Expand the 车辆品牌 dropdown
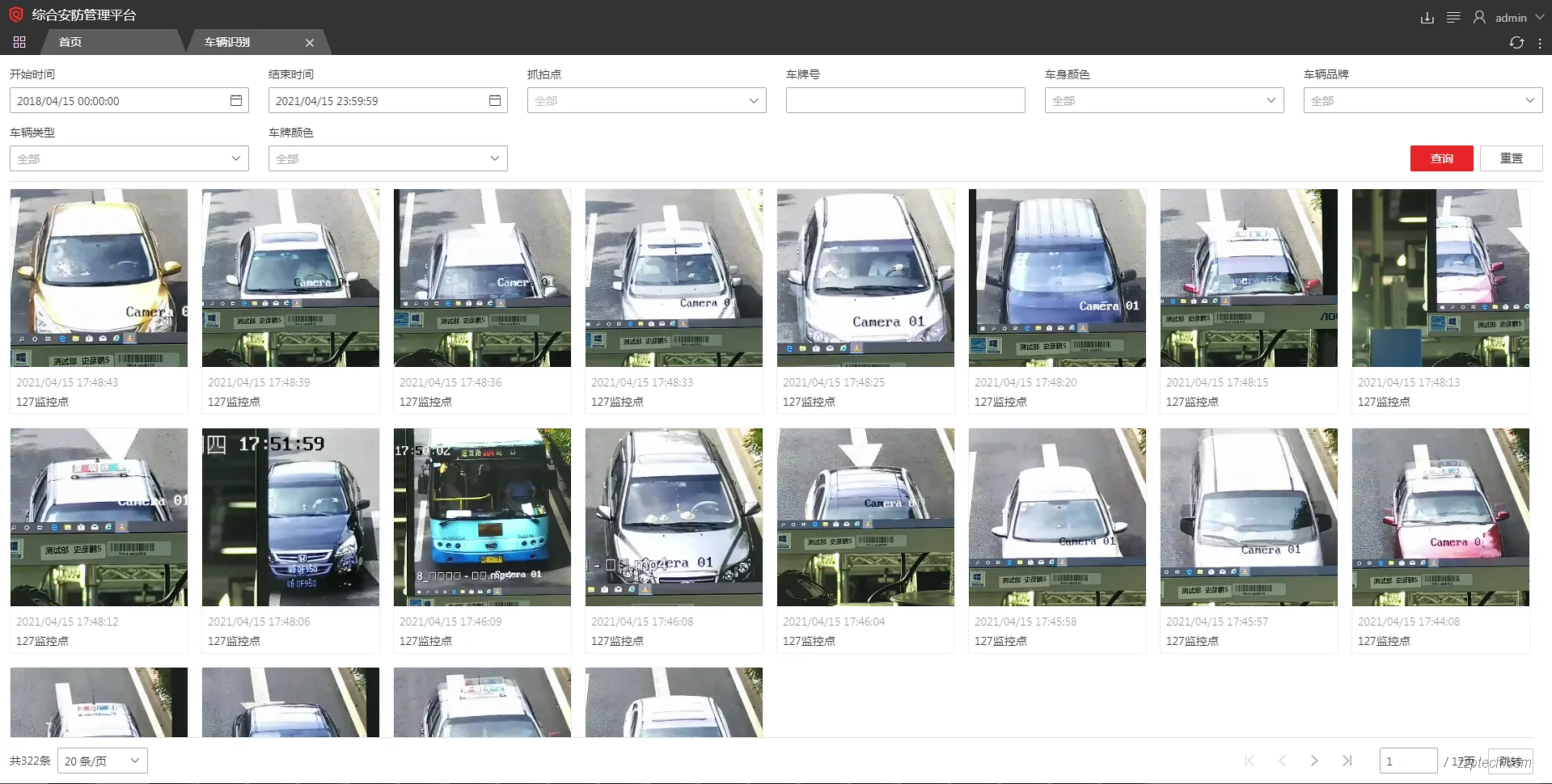This screenshot has width=1552, height=784. 1423,100
